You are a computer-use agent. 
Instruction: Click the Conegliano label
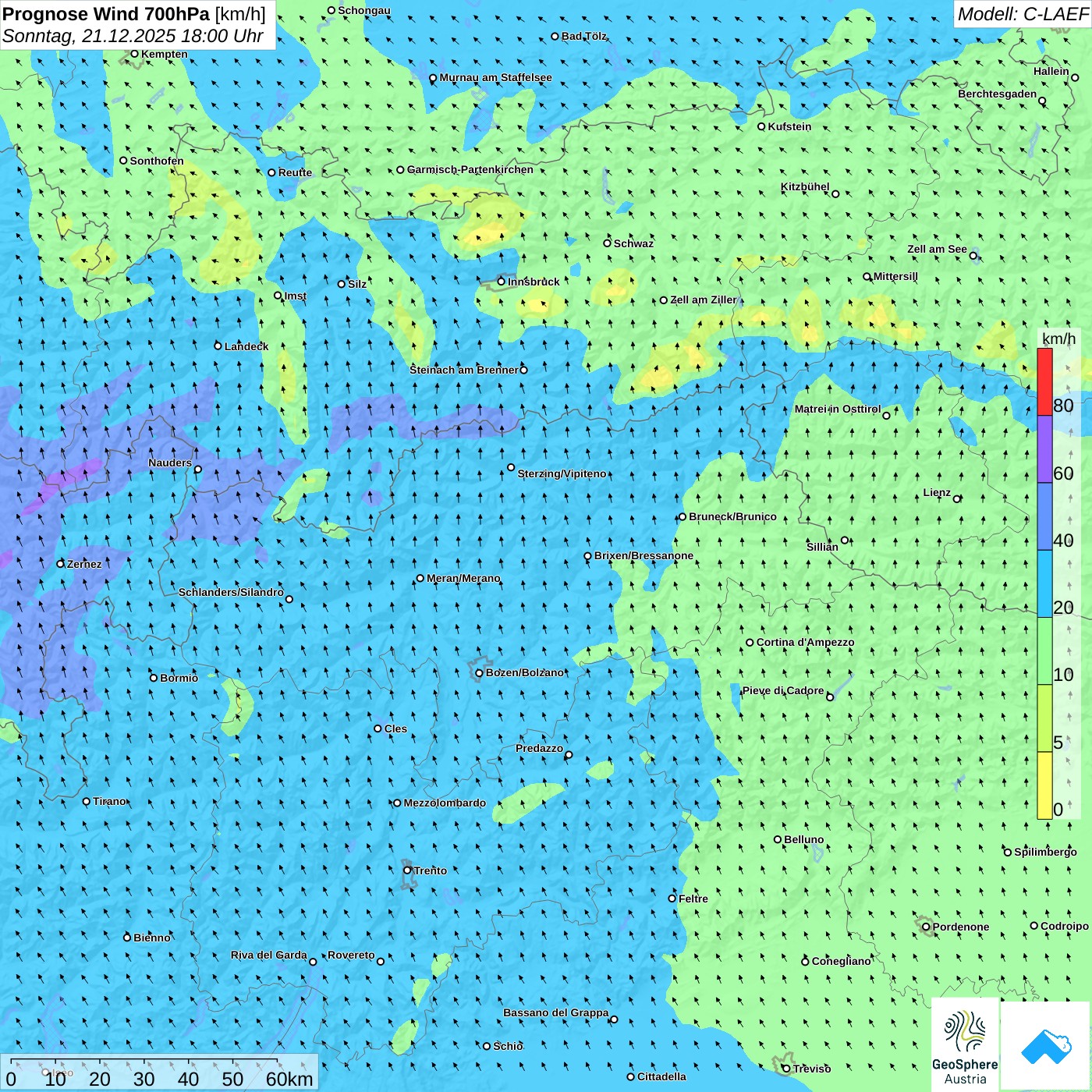coord(841,961)
